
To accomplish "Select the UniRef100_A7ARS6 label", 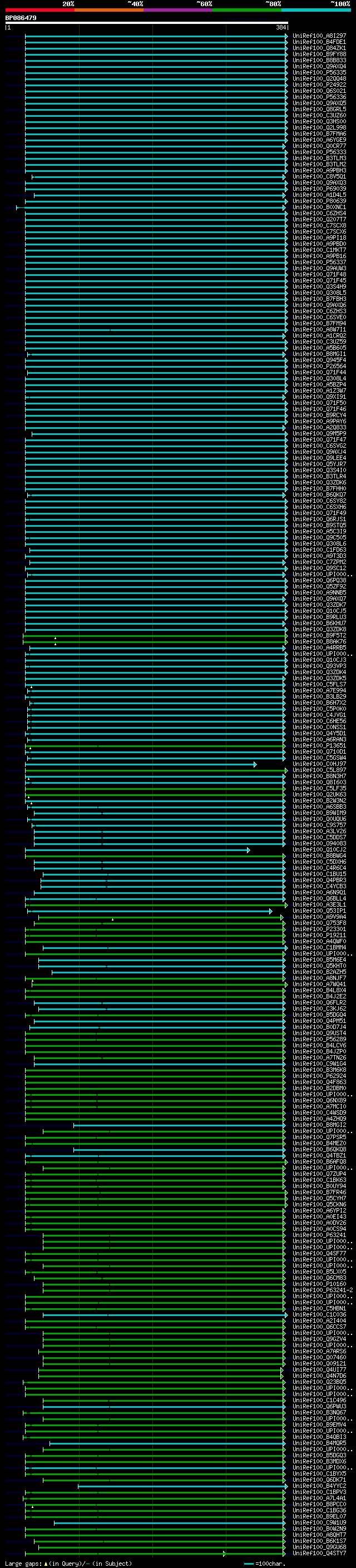I will click(319, 1351).
